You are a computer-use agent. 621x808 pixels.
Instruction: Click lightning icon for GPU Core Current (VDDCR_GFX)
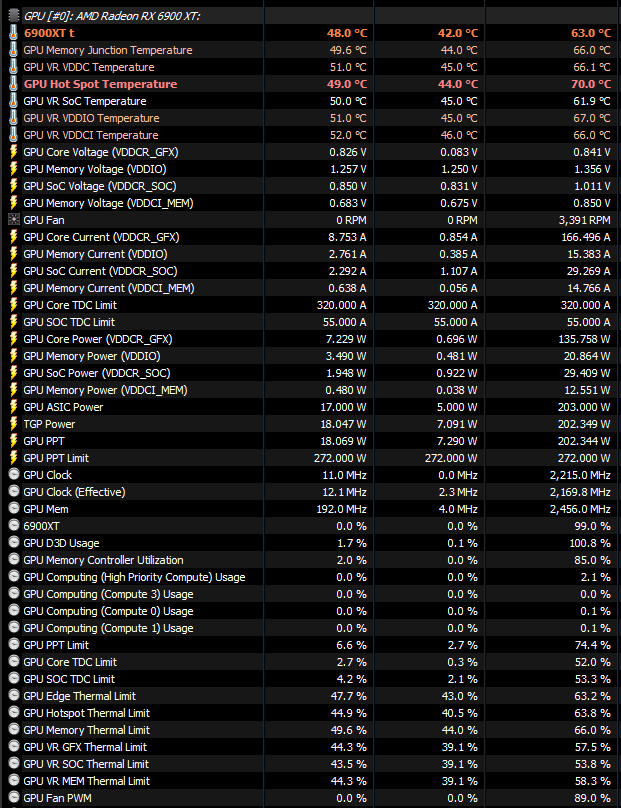pos(14,237)
